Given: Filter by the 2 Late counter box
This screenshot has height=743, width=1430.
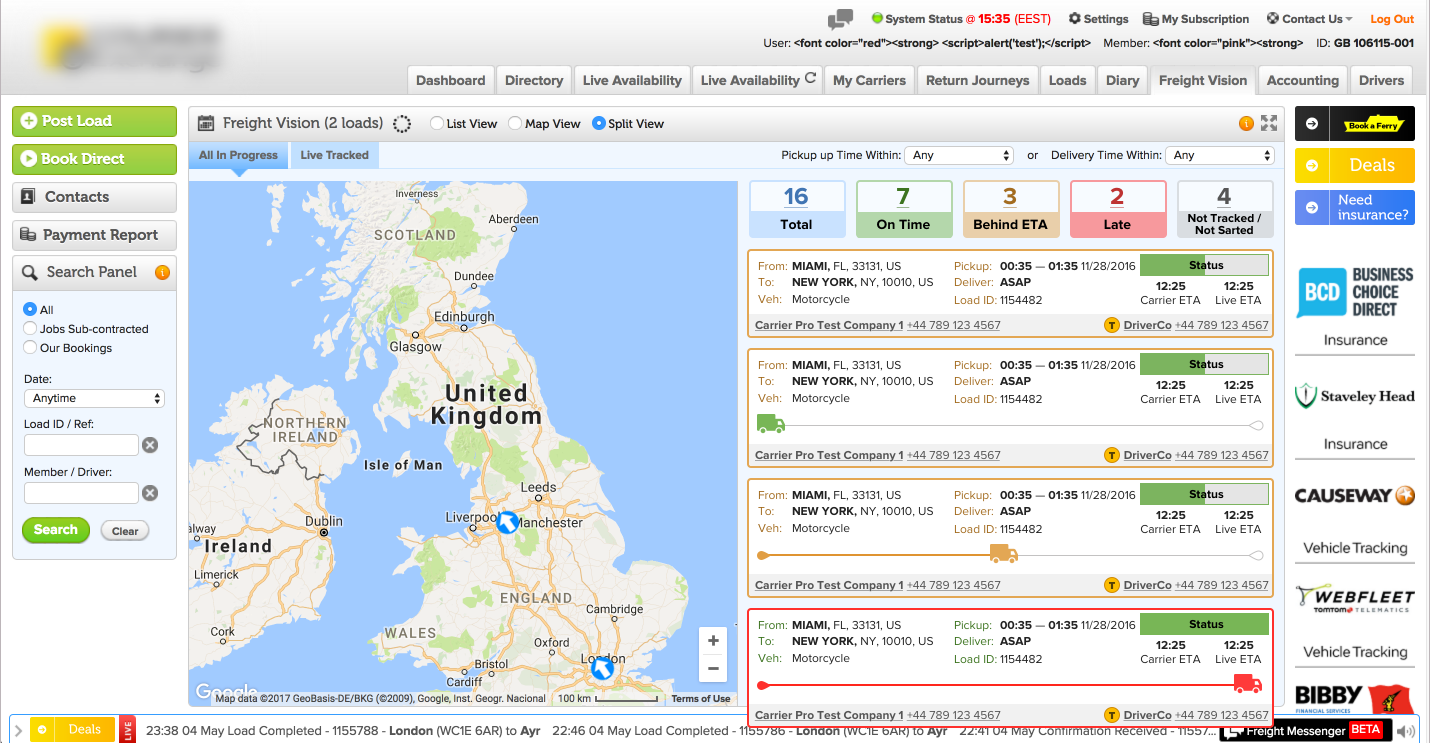Looking at the screenshot, I should [x=1117, y=209].
